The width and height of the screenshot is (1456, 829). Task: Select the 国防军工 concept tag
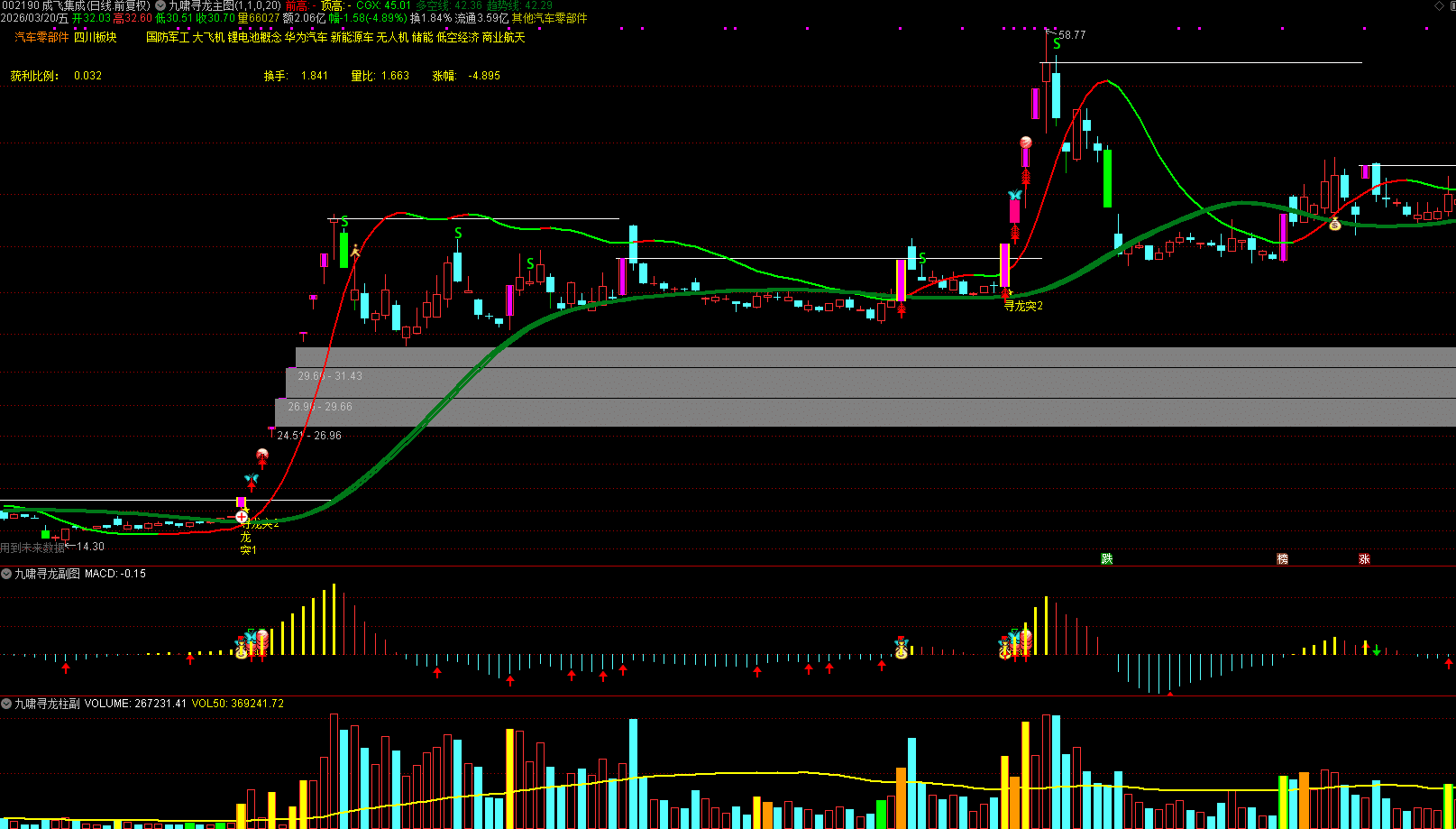click(x=168, y=37)
